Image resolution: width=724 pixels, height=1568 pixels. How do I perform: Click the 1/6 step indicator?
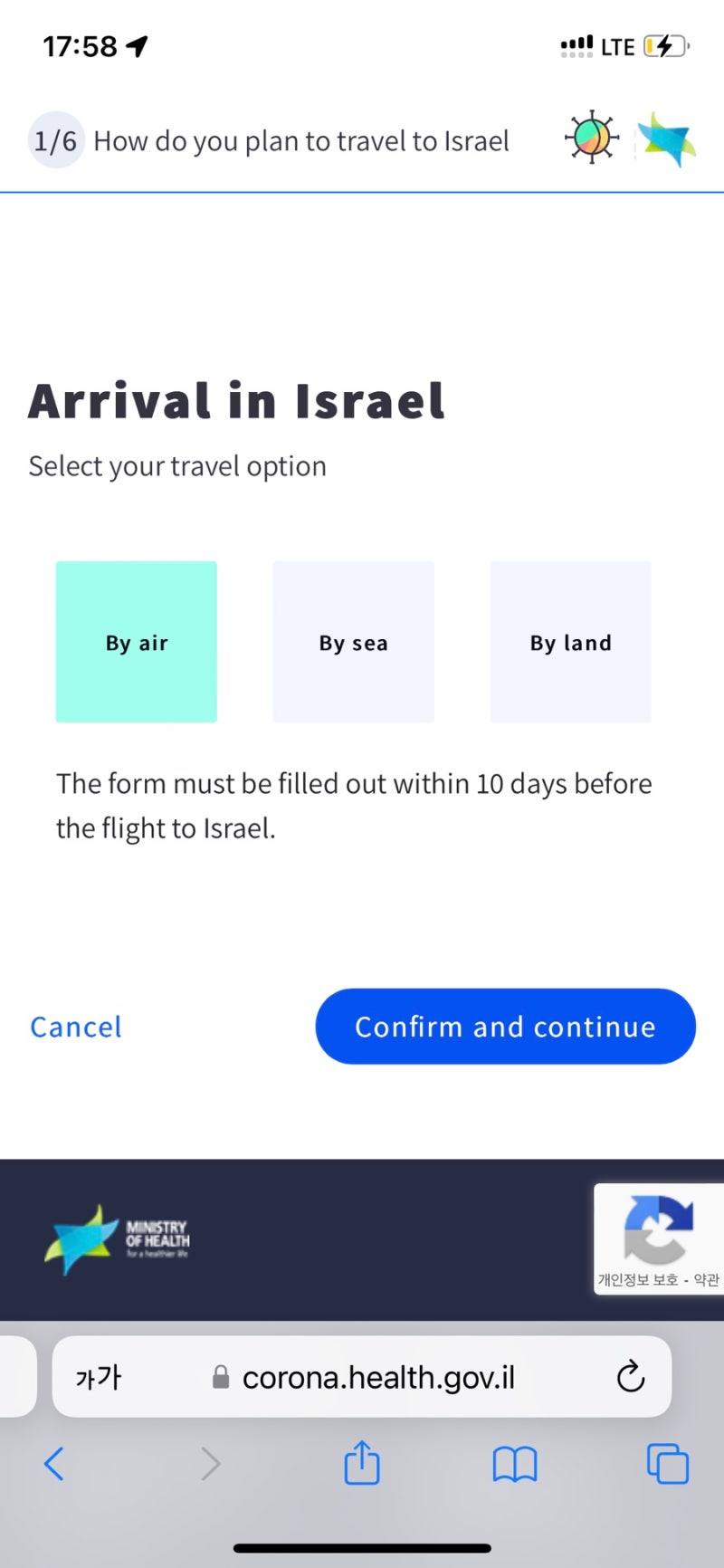[x=56, y=140]
